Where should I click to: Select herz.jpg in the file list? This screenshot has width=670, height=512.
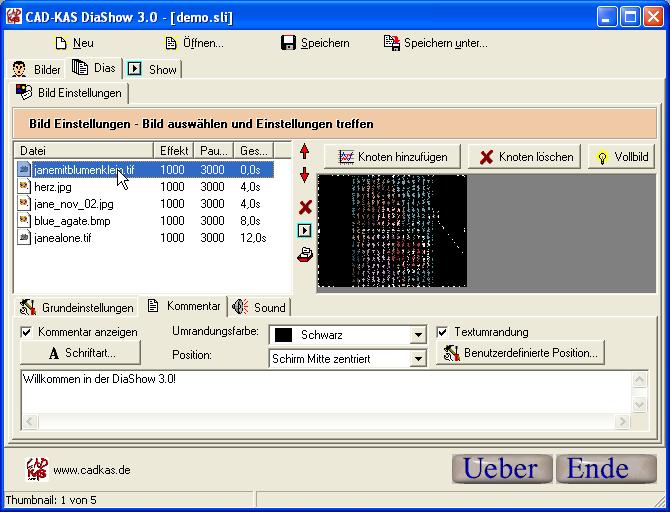pyautogui.click(x=53, y=187)
